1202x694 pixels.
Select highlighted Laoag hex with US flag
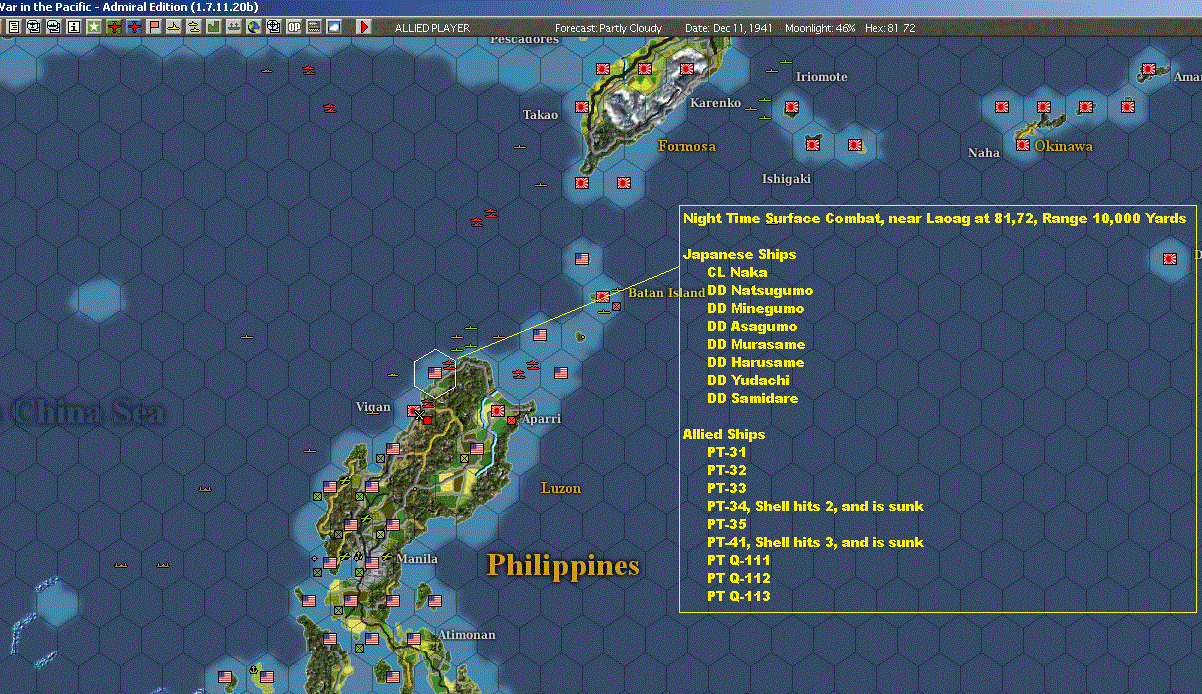click(435, 372)
